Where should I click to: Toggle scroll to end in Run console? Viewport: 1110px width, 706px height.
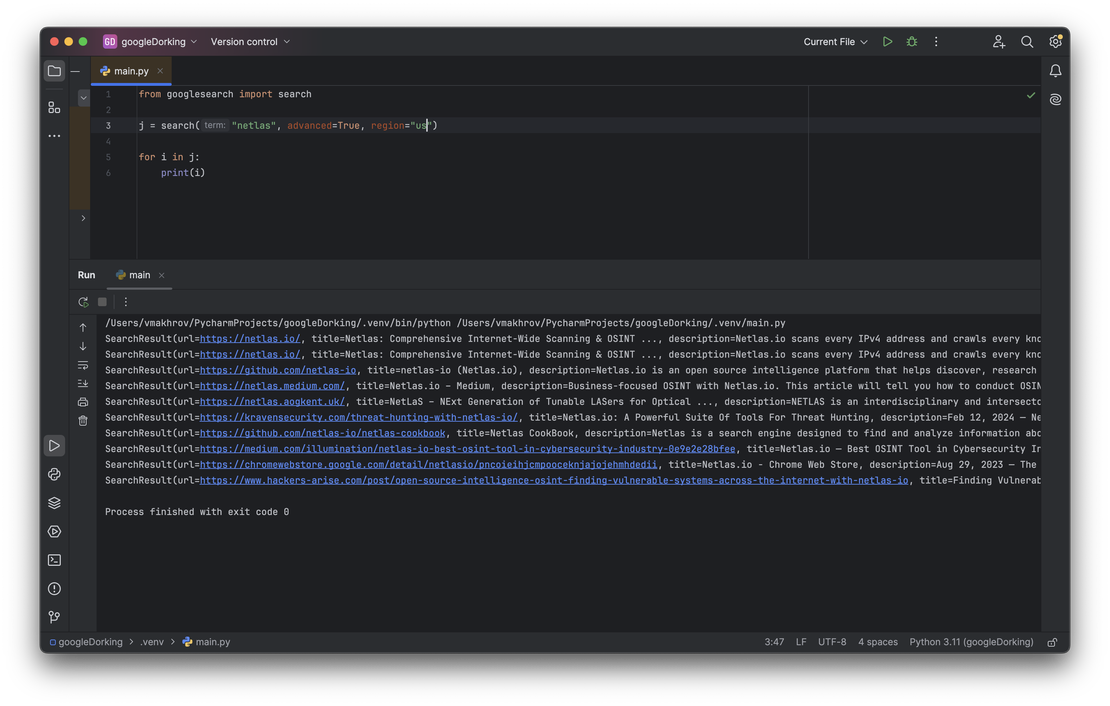[x=83, y=383]
